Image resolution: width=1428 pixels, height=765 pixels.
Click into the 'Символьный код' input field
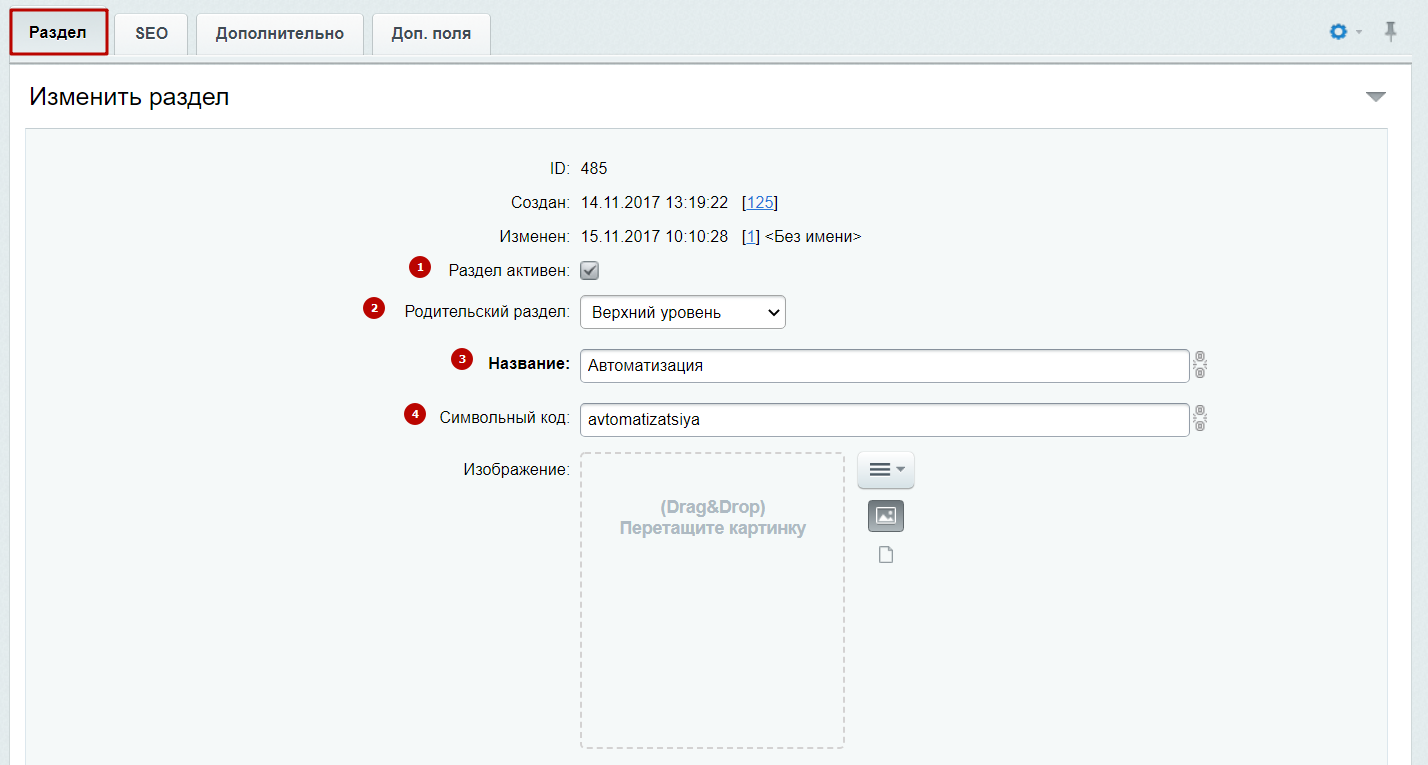884,419
